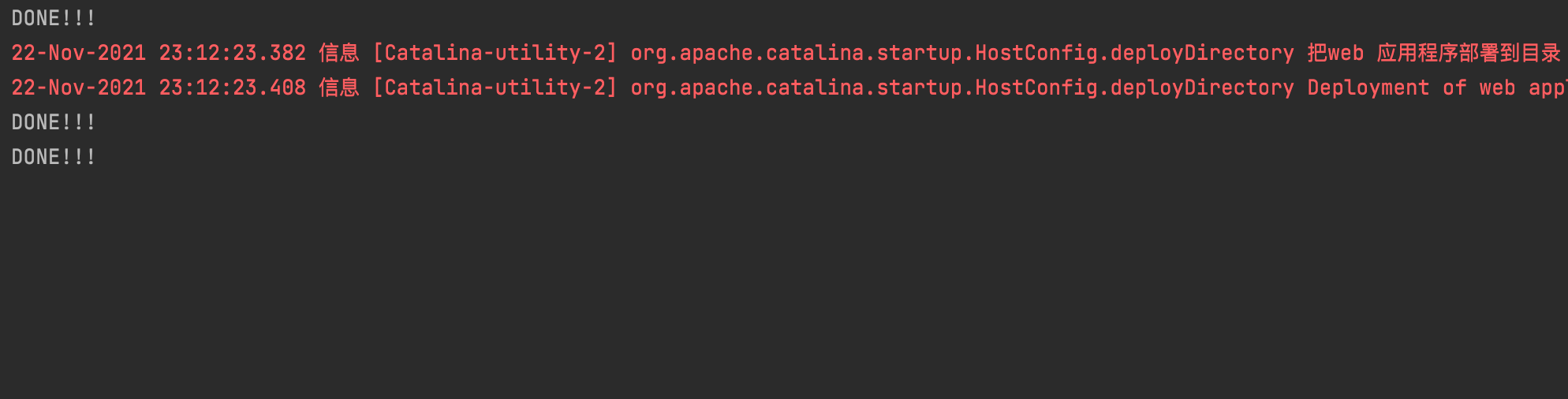Click the topmost DONE!!! console line
The width and height of the screenshot is (1568, 399).
pyautogui.click(x=54, y=18)
